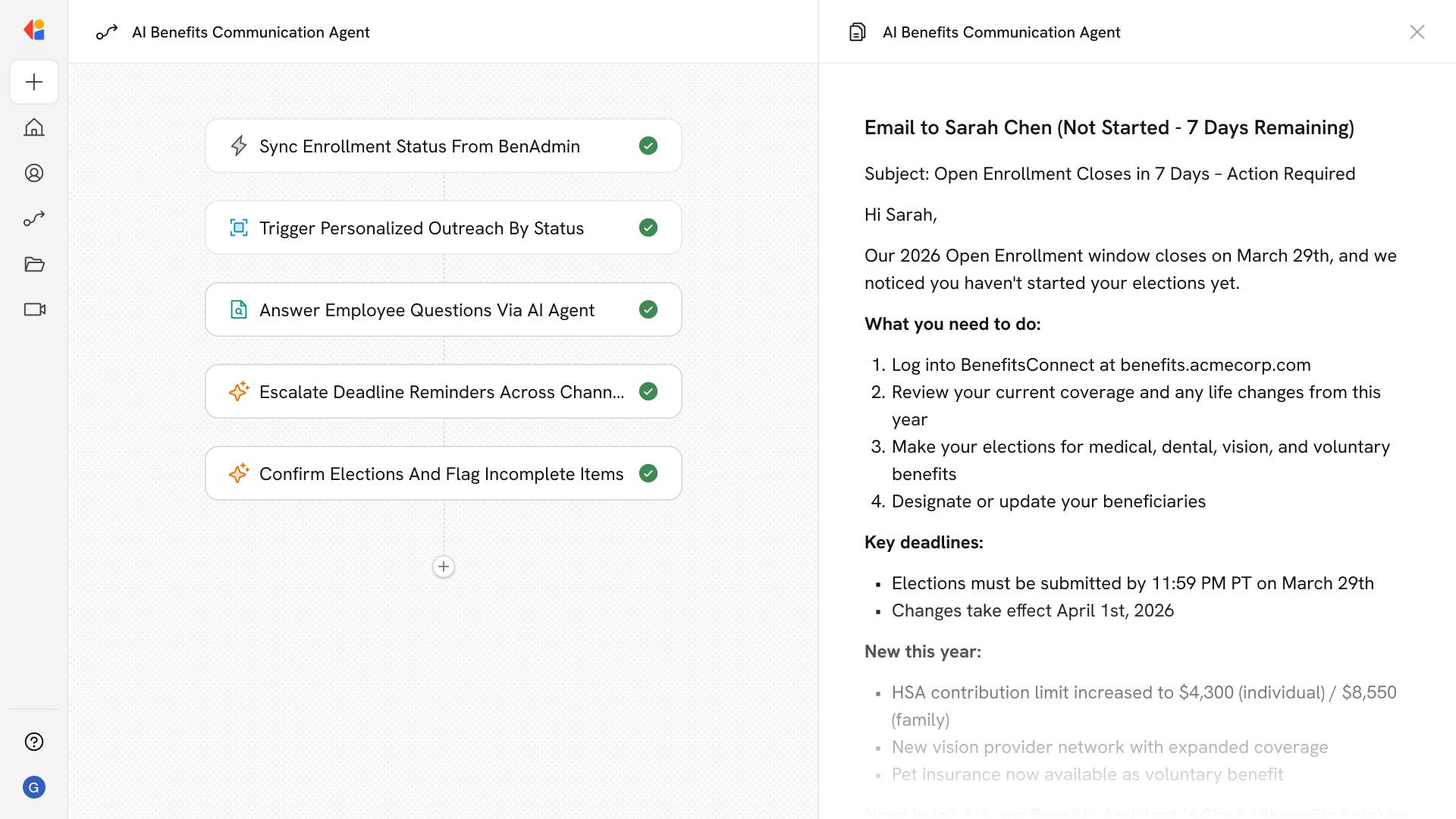
Task: Open the workflows path icon in sidebar
Action: point(34,218)
